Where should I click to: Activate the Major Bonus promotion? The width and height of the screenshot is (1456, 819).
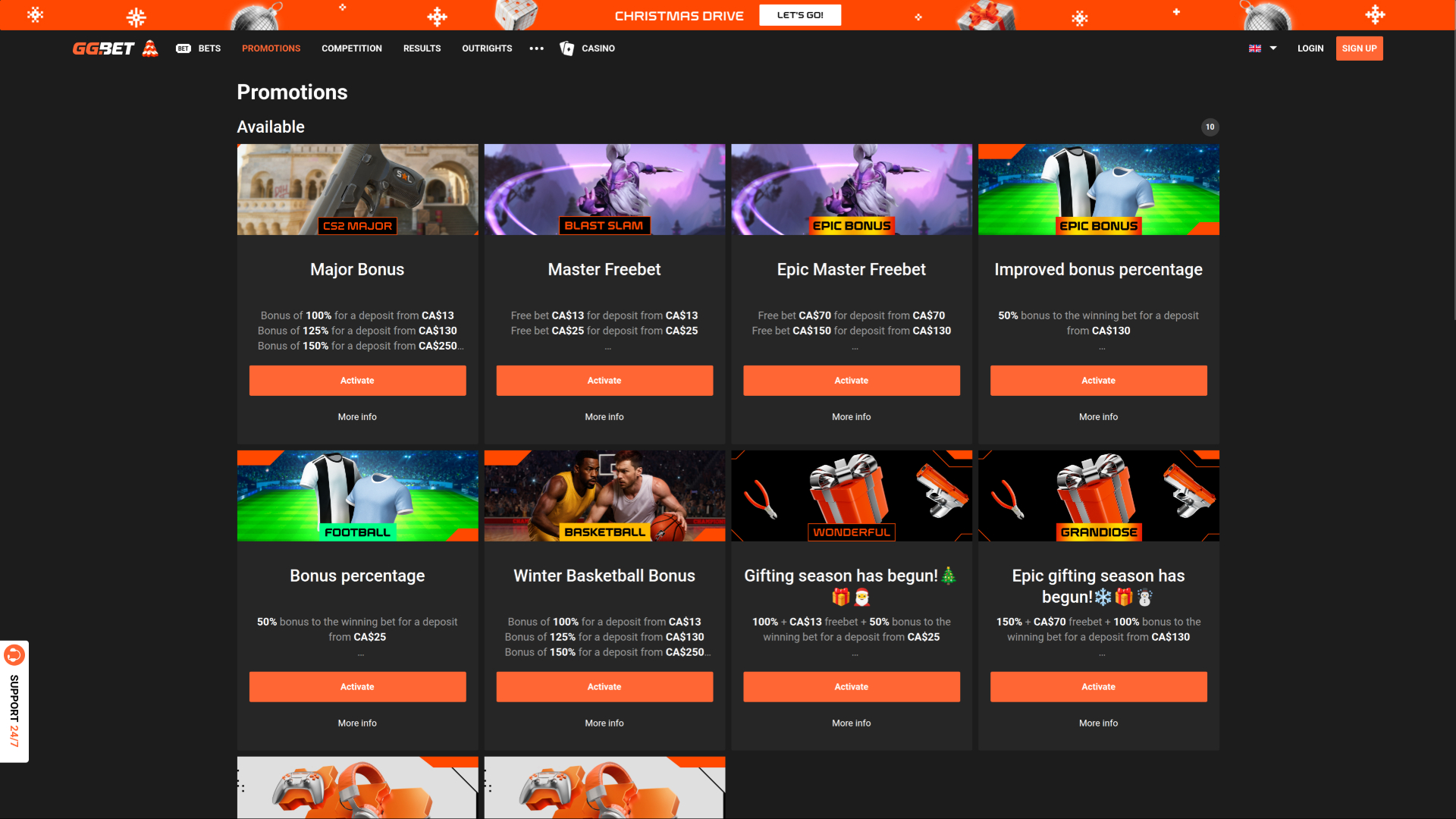(357, 380)
